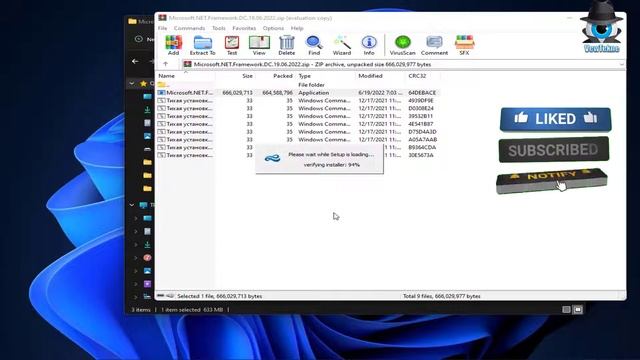The height and width of the screenshot is (360, 640).
Task: Switch Explorer to details view icon
Action: pyautogui.click(x=566, y=310)
